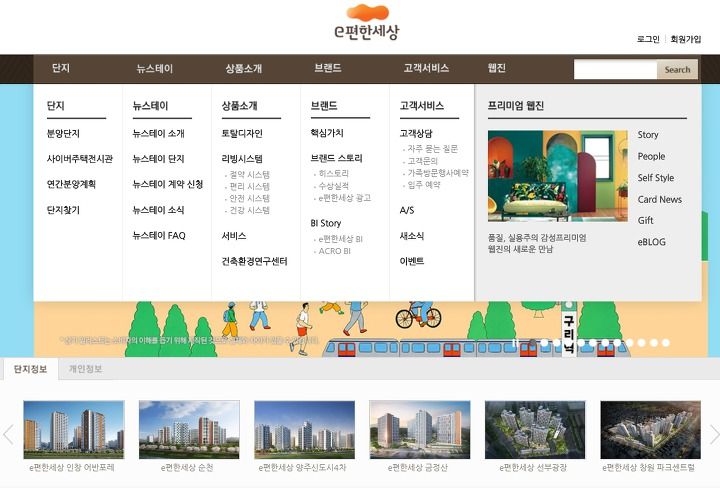Click the e편한세상 logo at top

click(367, 23)
